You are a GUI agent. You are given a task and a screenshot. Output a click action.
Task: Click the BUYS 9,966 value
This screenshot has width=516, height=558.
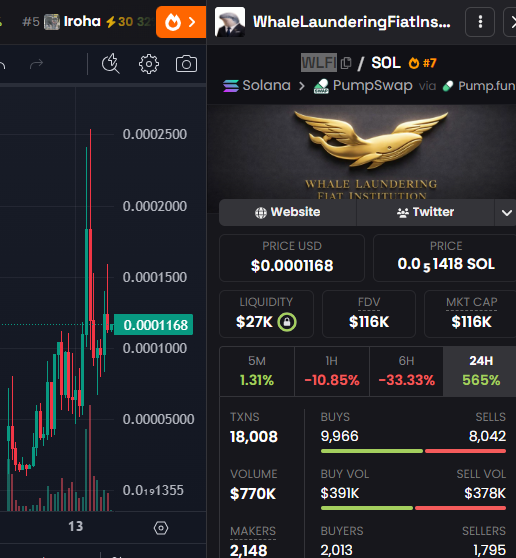[x=339, y=436]
